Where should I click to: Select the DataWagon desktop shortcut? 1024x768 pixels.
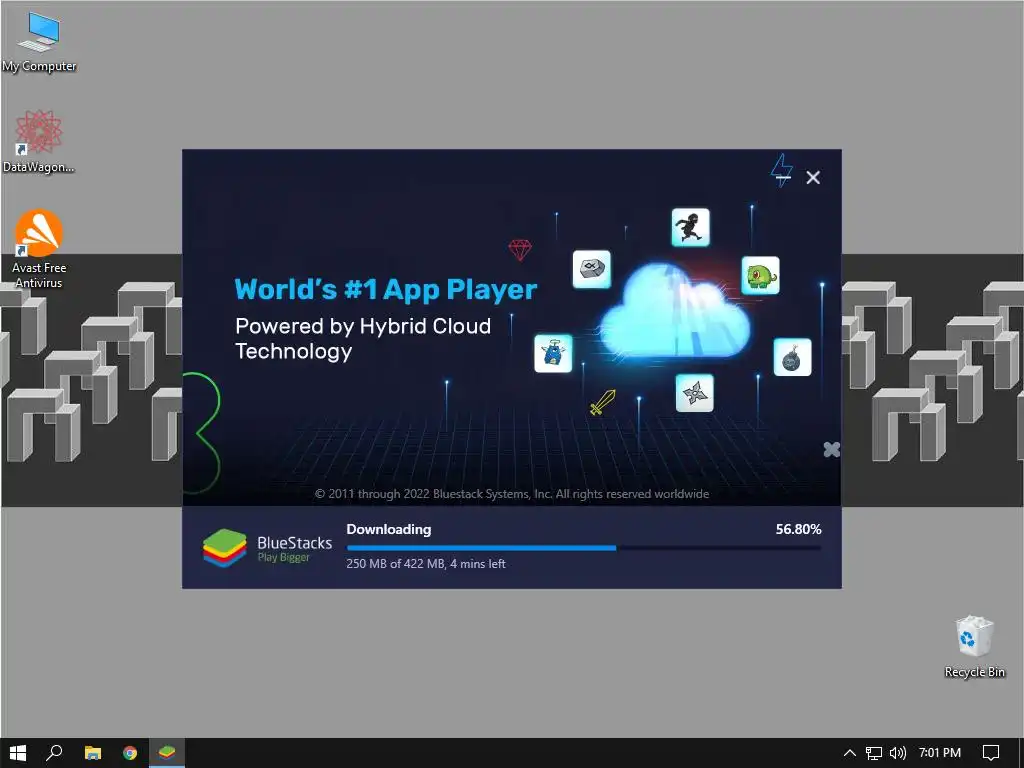tap(39, 141)
